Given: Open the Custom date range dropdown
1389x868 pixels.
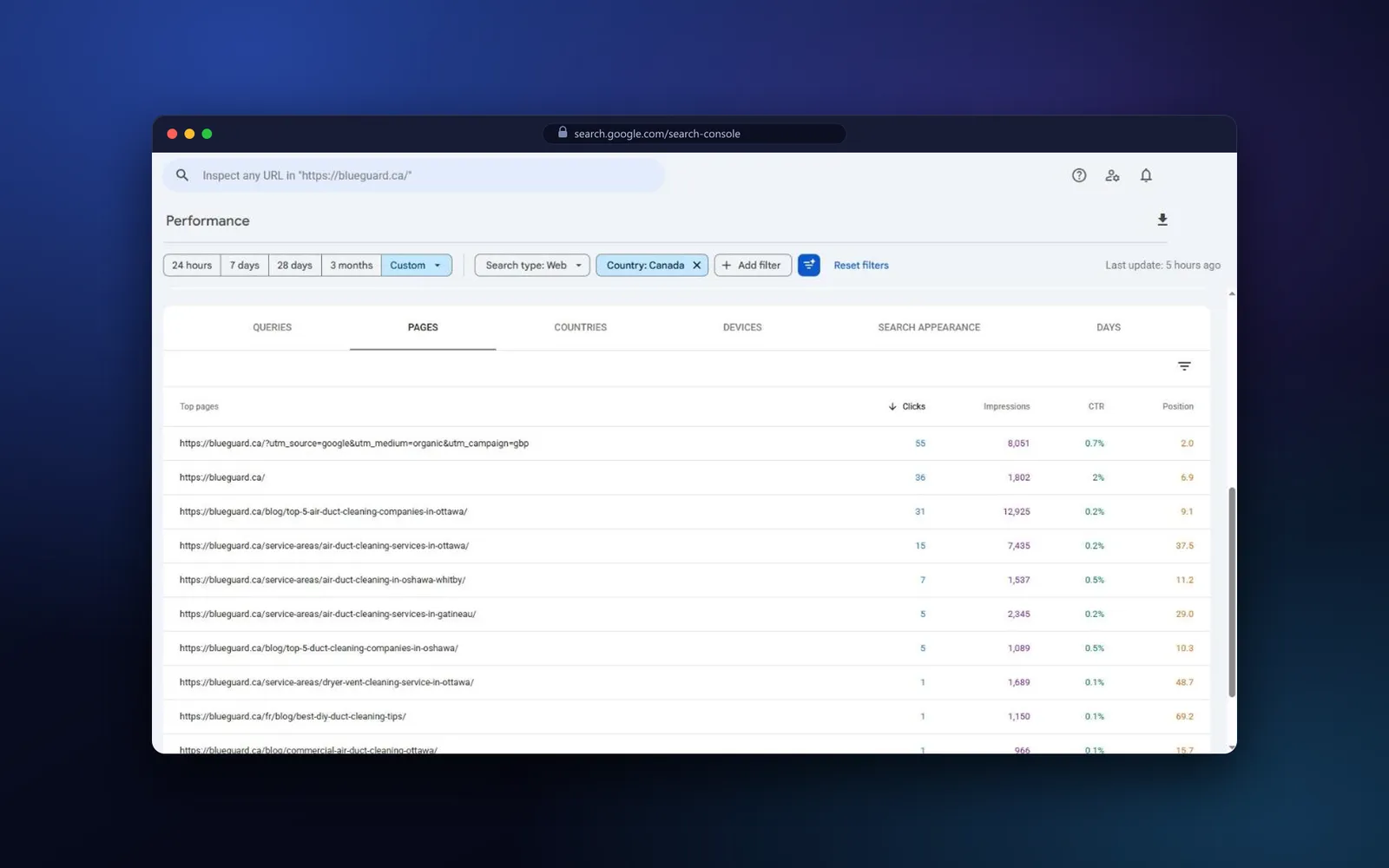Looking at the screenshot, I should pyautogui.click(x=417, y=265).
